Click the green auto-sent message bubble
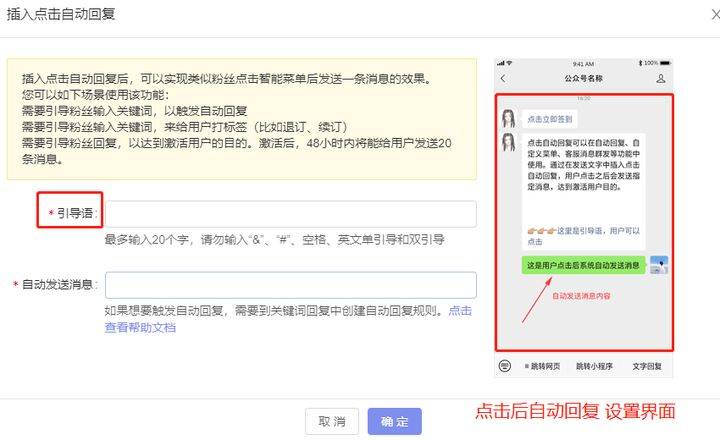The image size is (720, 440). (583, 265)
